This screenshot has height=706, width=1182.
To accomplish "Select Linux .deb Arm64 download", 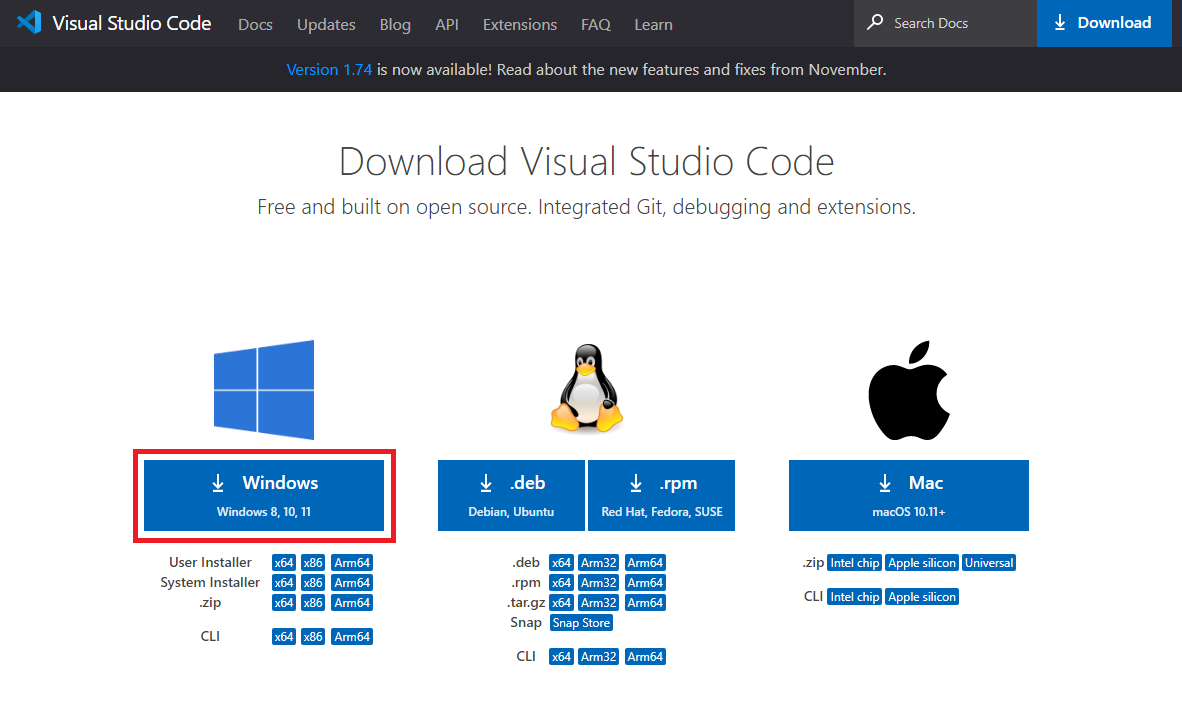I will [645, 563].
